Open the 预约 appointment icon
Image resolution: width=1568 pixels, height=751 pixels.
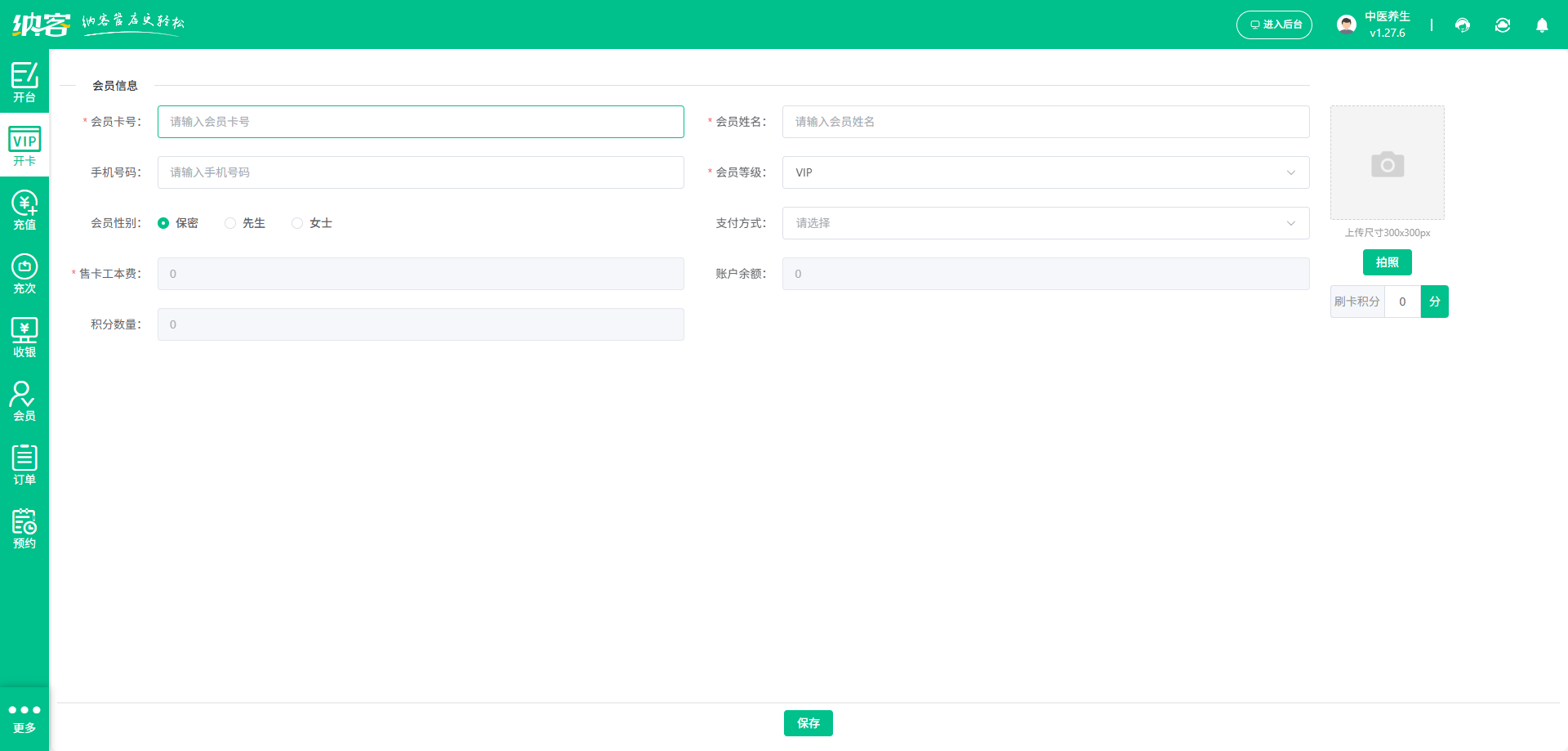point(24,529)
